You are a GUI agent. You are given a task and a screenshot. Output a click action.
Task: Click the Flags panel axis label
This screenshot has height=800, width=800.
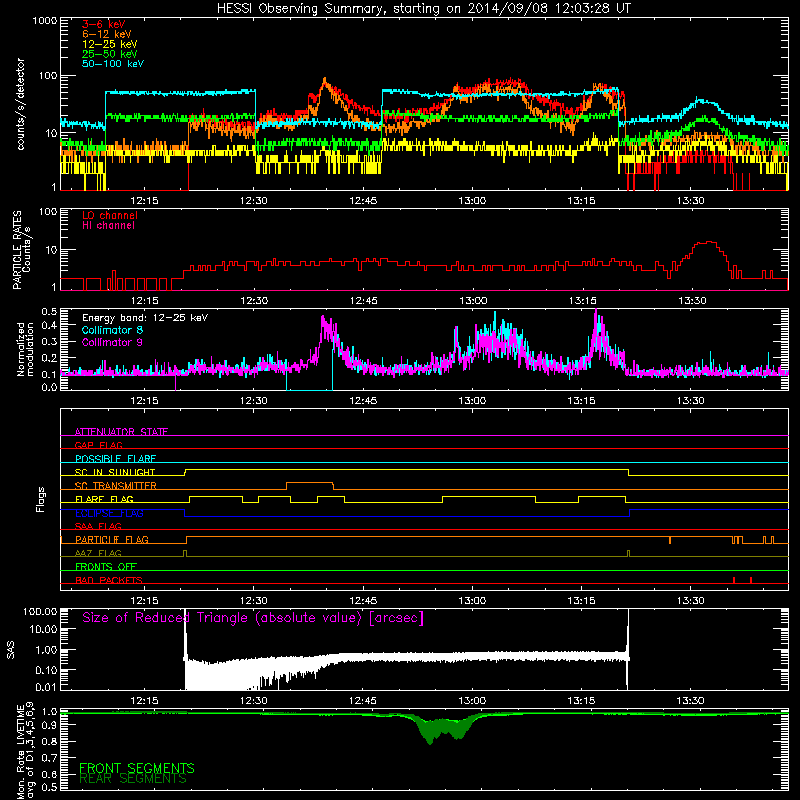(40, 499)
